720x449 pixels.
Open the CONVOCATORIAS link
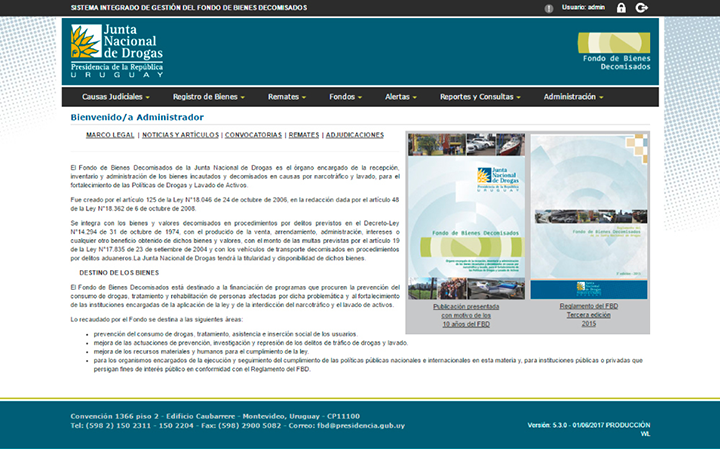point(253,134)
